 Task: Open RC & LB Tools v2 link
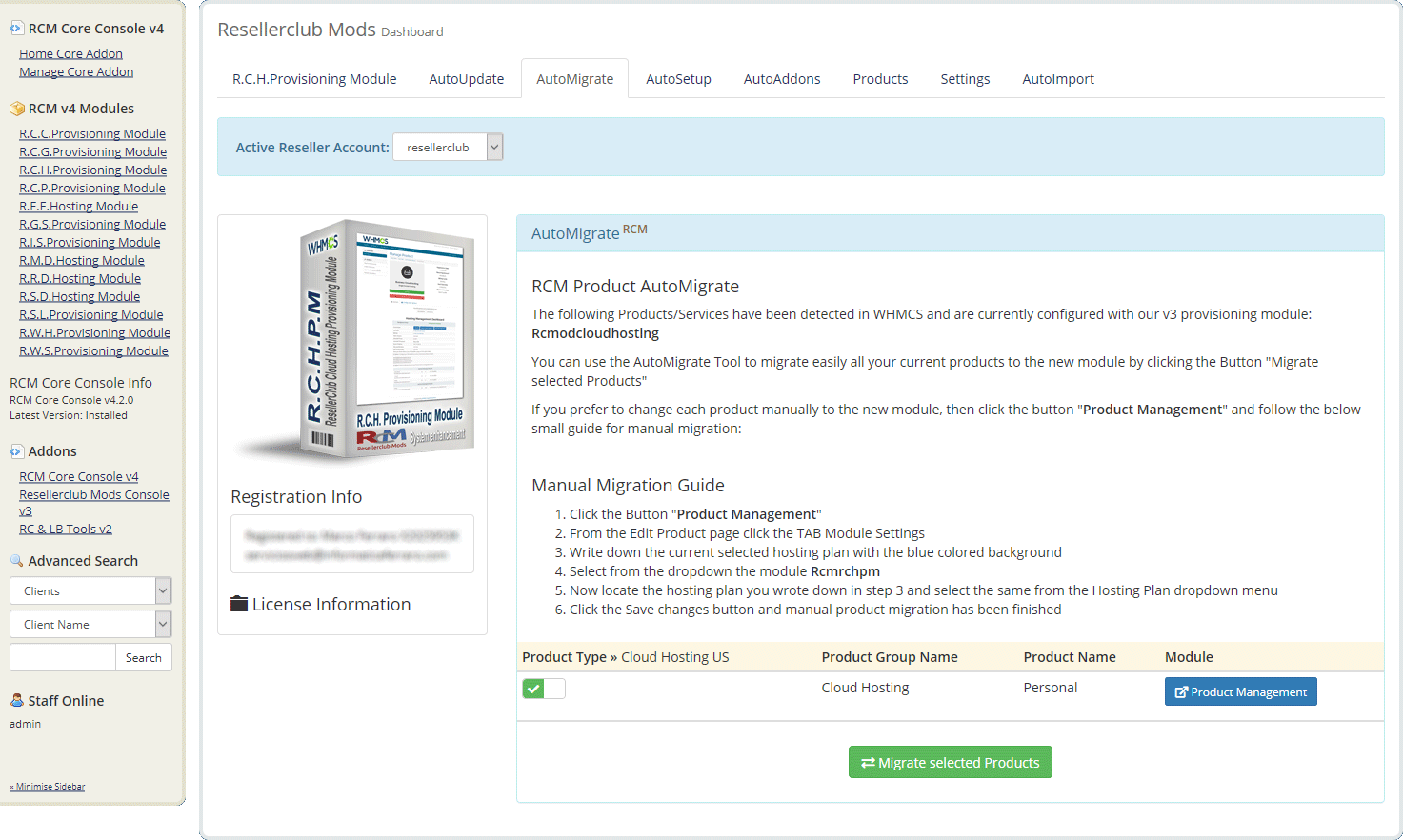coord(66,529)
